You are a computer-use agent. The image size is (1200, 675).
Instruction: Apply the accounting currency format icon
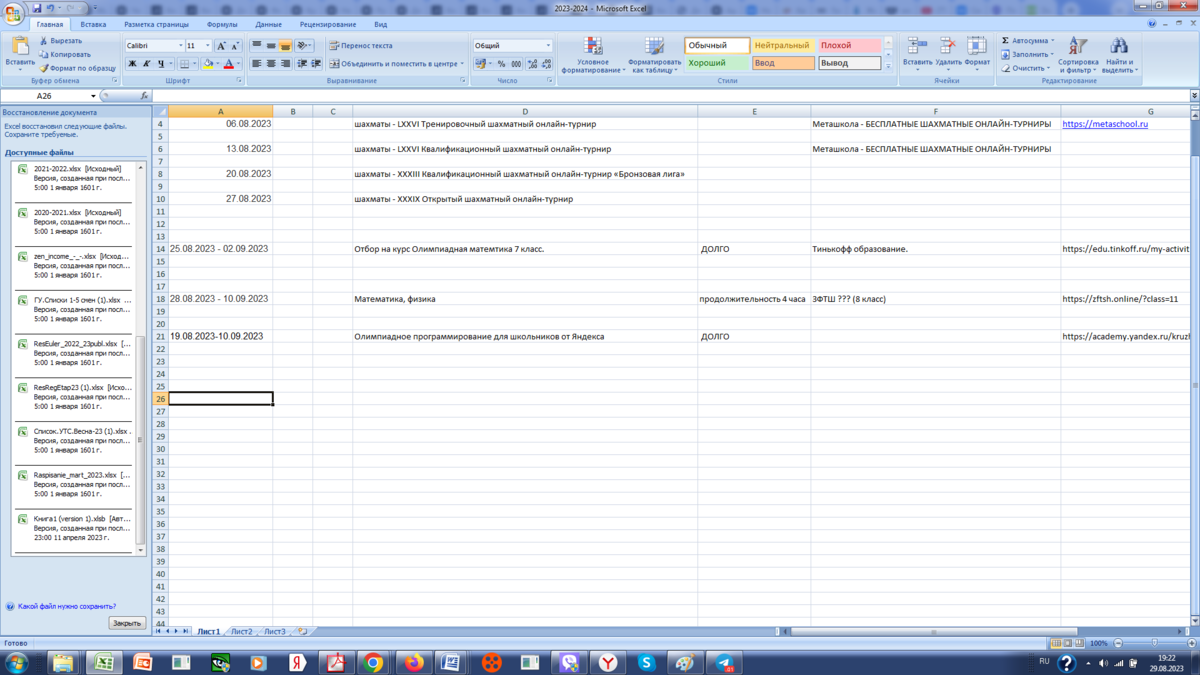pos(482,64)
